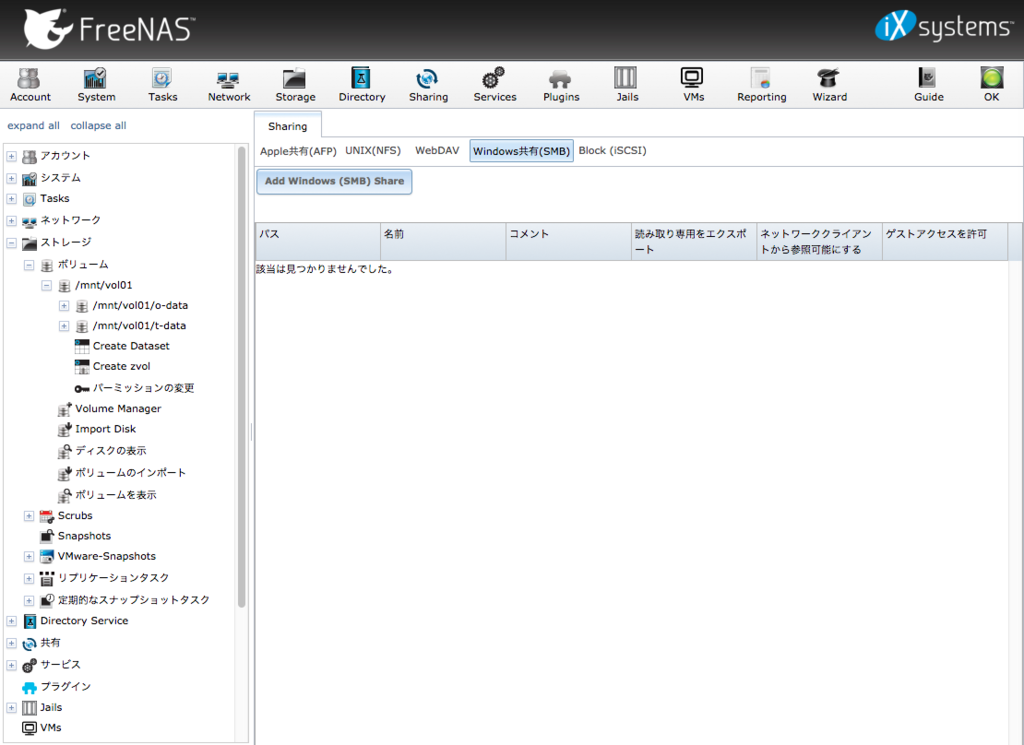Collapse the ストレージ tree node
The image size is (1024, 745).
[x=12, y=243]
